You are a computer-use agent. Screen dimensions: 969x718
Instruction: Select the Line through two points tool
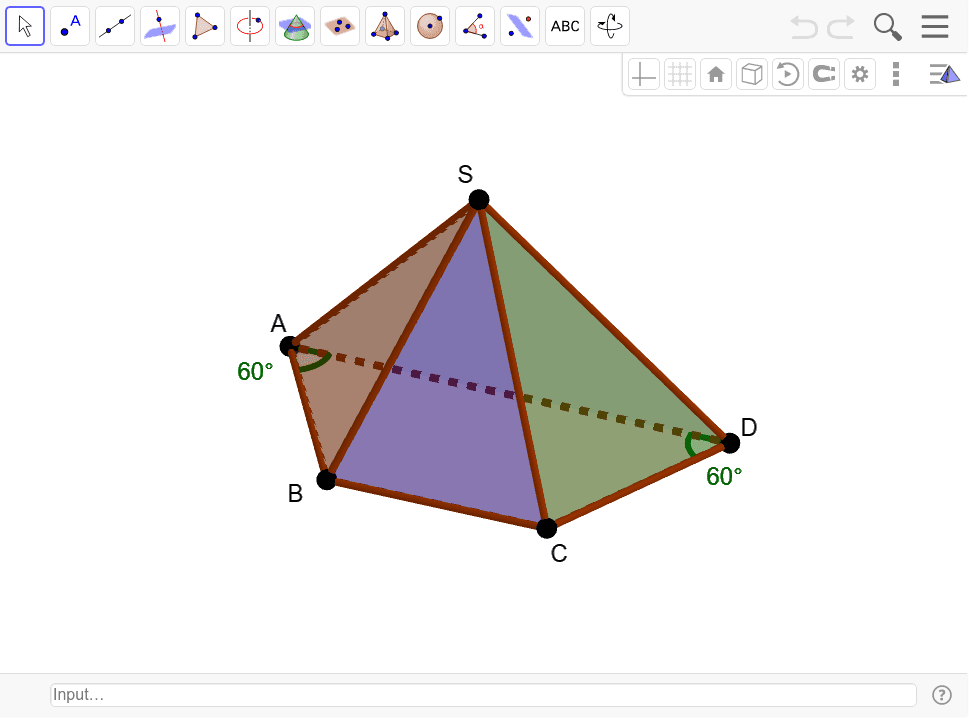(x=115, y=26)
